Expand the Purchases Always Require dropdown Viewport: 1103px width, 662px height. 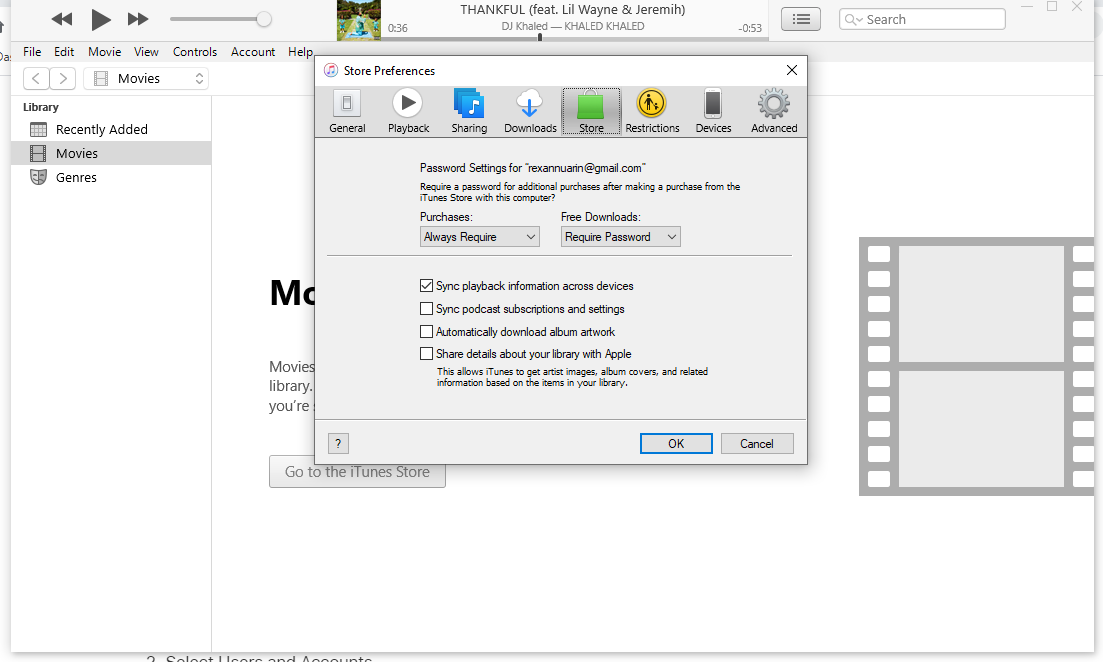point(480,237)
